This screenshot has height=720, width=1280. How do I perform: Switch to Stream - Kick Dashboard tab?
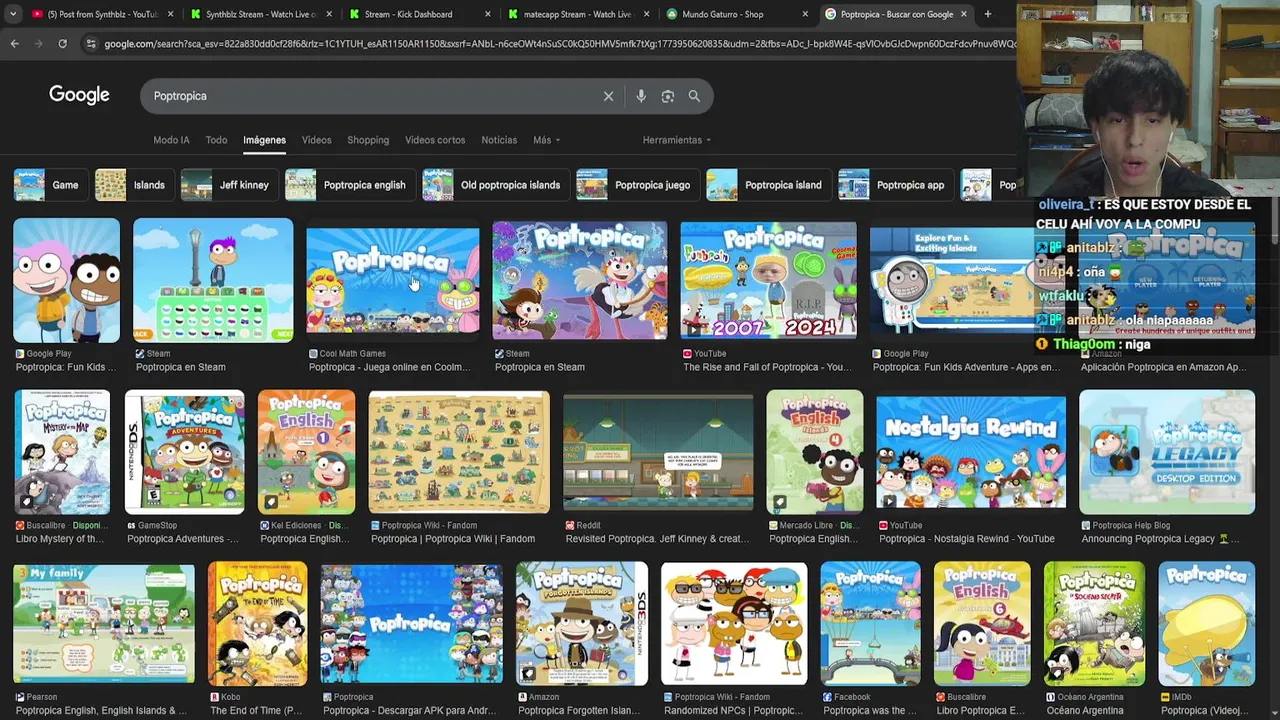409,14
